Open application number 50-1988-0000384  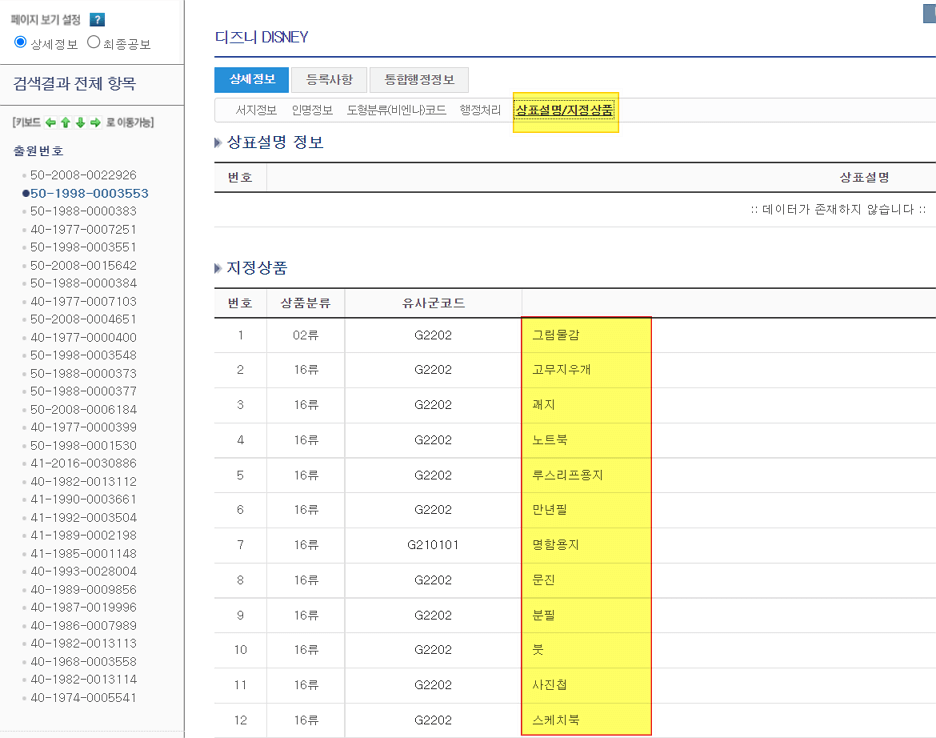[83, 283]
